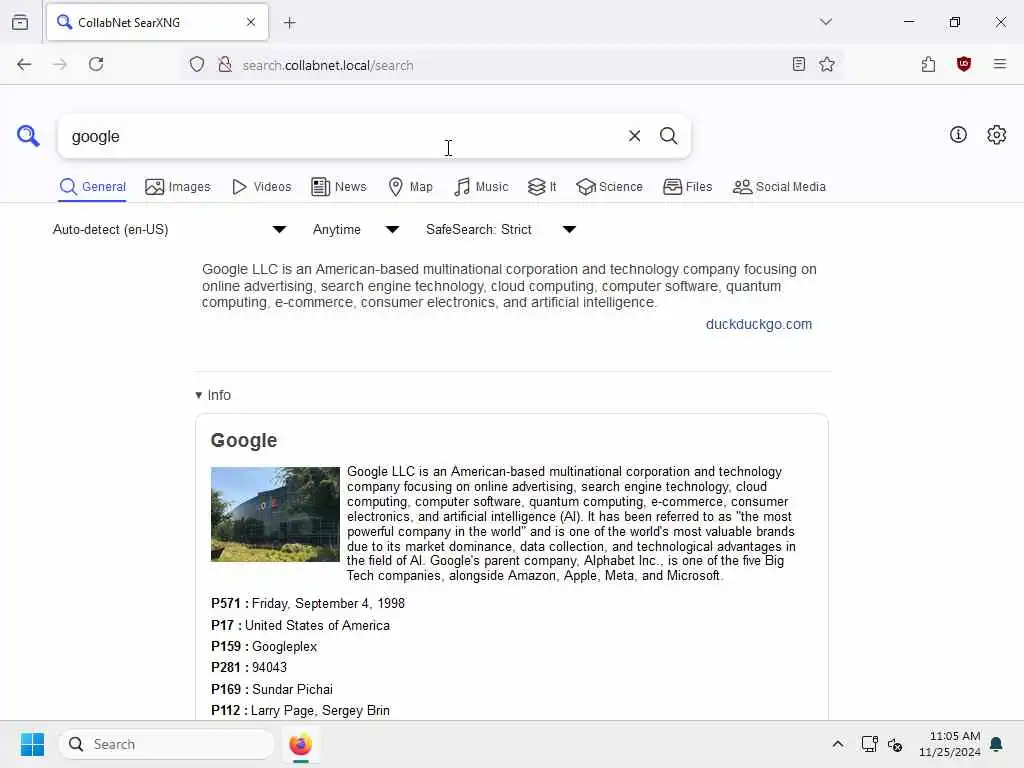This screenshot has height=768, width=1024.
Task: Select the P159 Googleplex row
Action: [264, 647]
